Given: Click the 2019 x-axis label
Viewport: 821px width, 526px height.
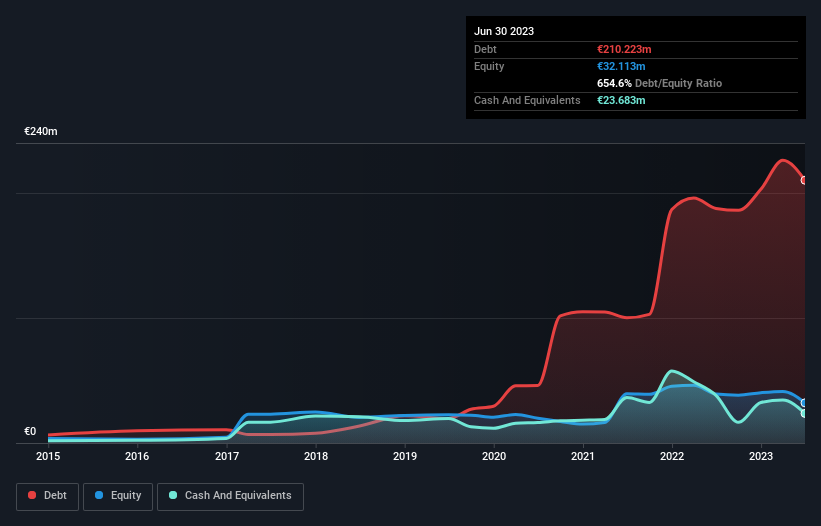Looking at the screenshot, I should tap(405, 456).
